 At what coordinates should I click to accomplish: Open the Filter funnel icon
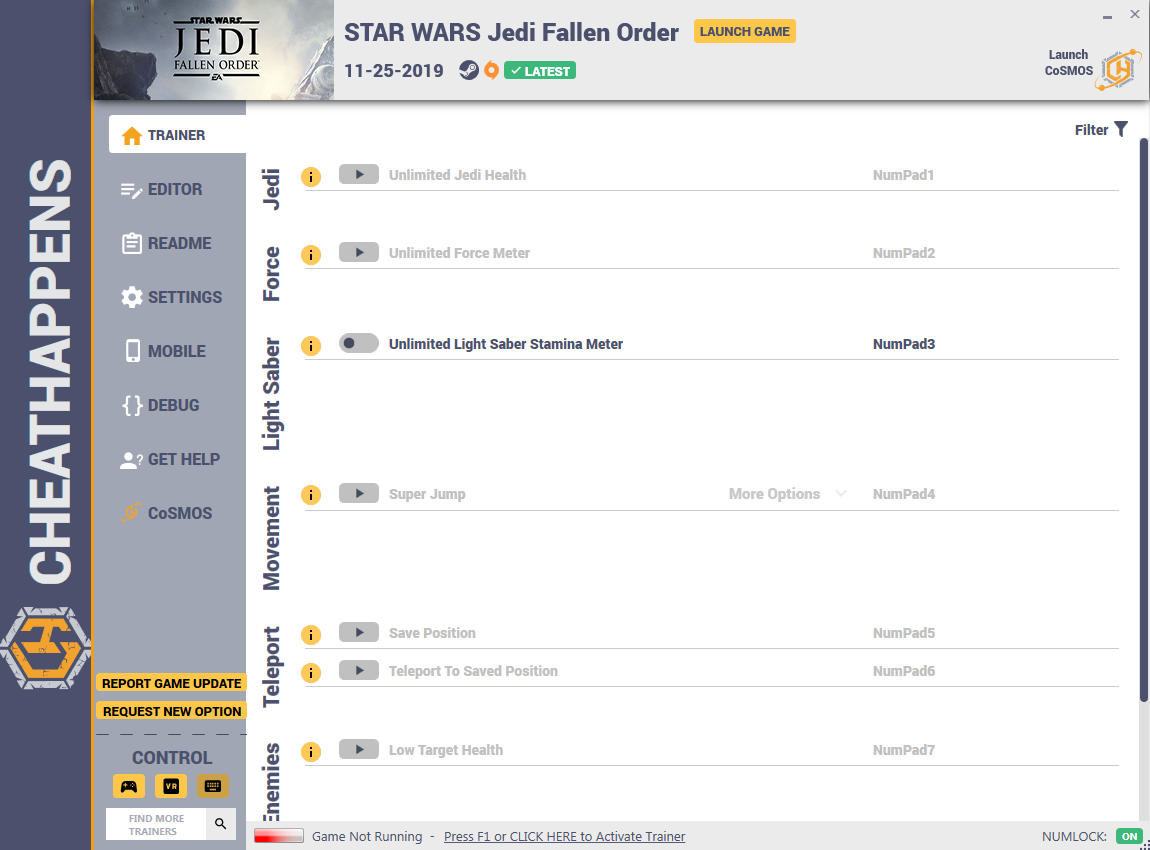[x=1121, y=129]
